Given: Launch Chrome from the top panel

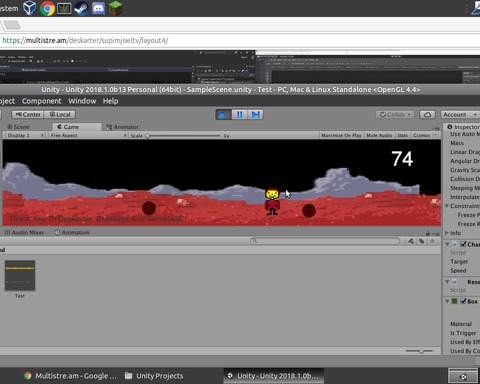Looking at the screenshot, I should click(47, 8).
